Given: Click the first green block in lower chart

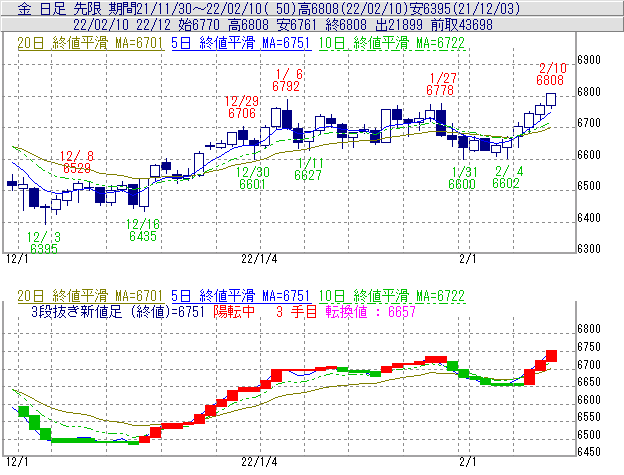Looking at the screenshot, I should tap(23, 411).
